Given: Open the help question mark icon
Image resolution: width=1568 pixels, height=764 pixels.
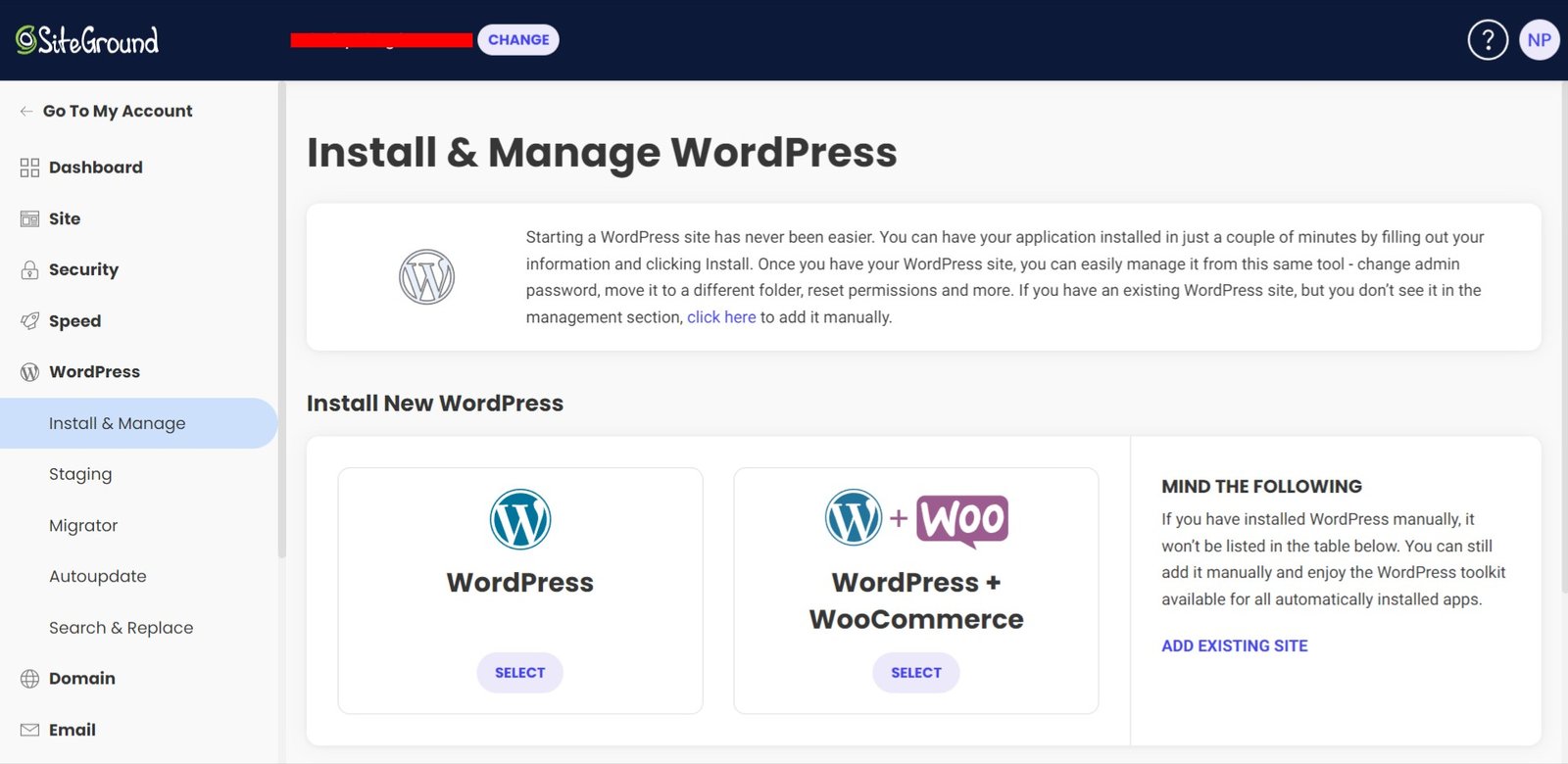Looking at the screenshot, I should pyautogui.click(x=1488, y=40).
